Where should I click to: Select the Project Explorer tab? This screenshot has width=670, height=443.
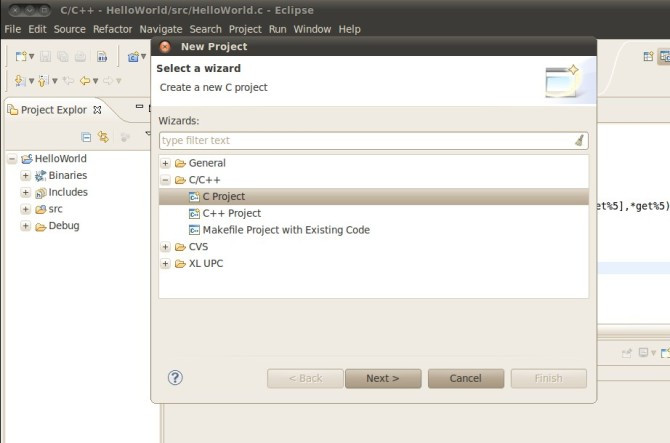point(53,110)
